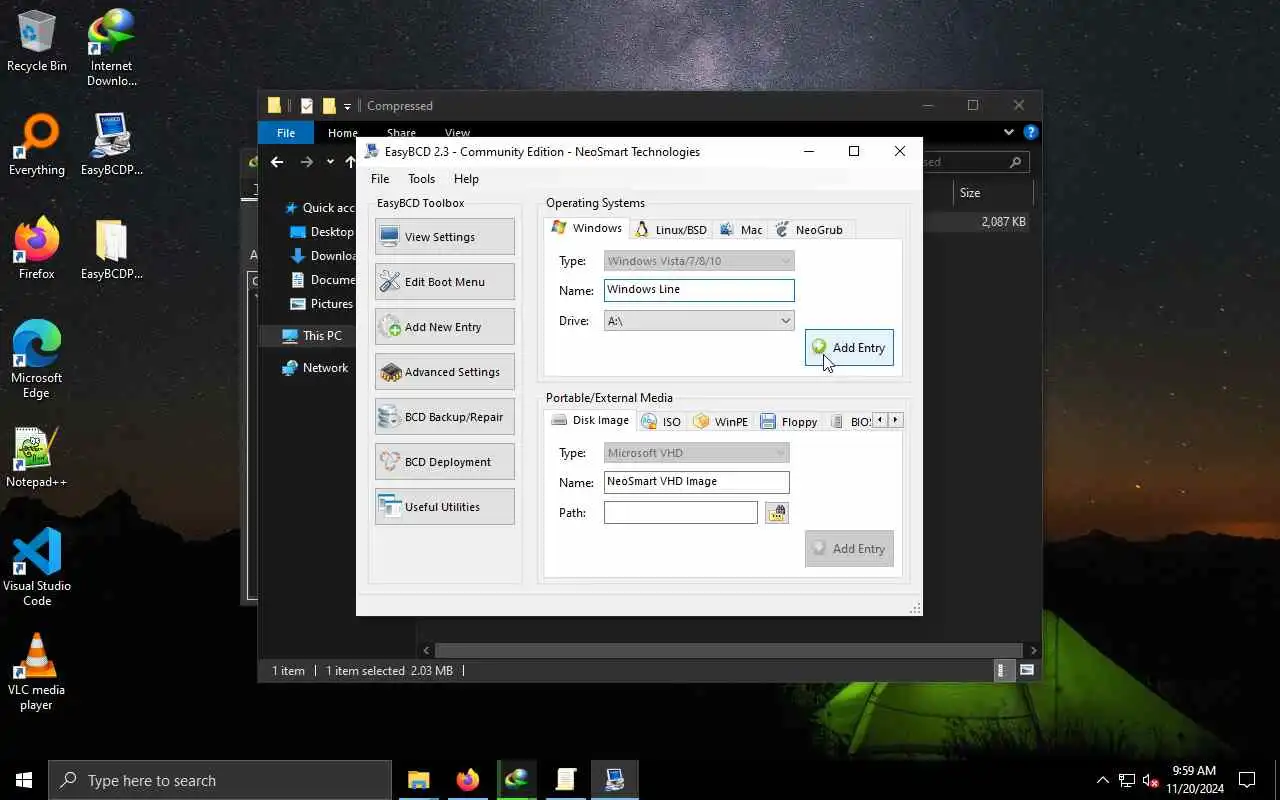This screenshot has width=1280, height=800.
Task: Click the taskbar search box
Action: coord(220,780)
